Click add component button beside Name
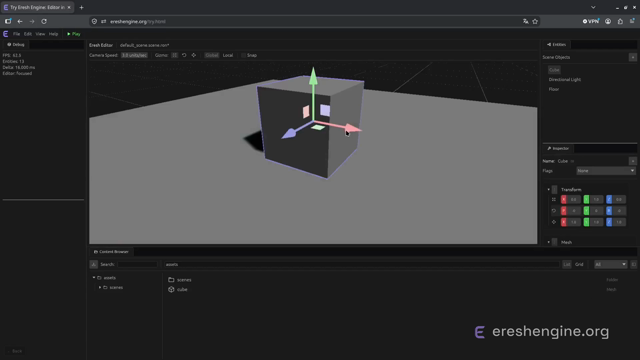 click(x=633, y=161)
